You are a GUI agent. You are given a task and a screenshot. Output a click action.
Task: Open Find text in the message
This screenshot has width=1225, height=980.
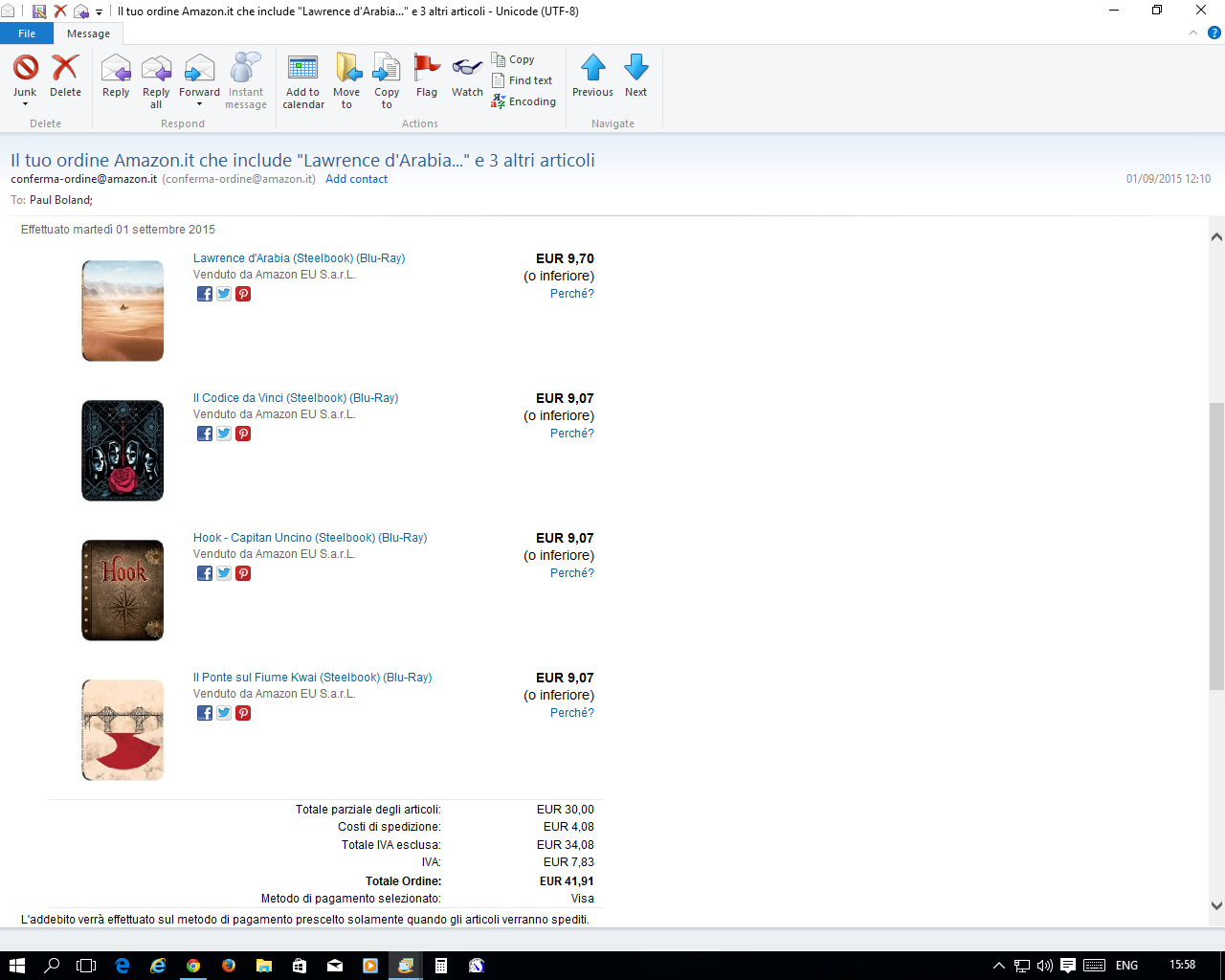coord(523,80)
